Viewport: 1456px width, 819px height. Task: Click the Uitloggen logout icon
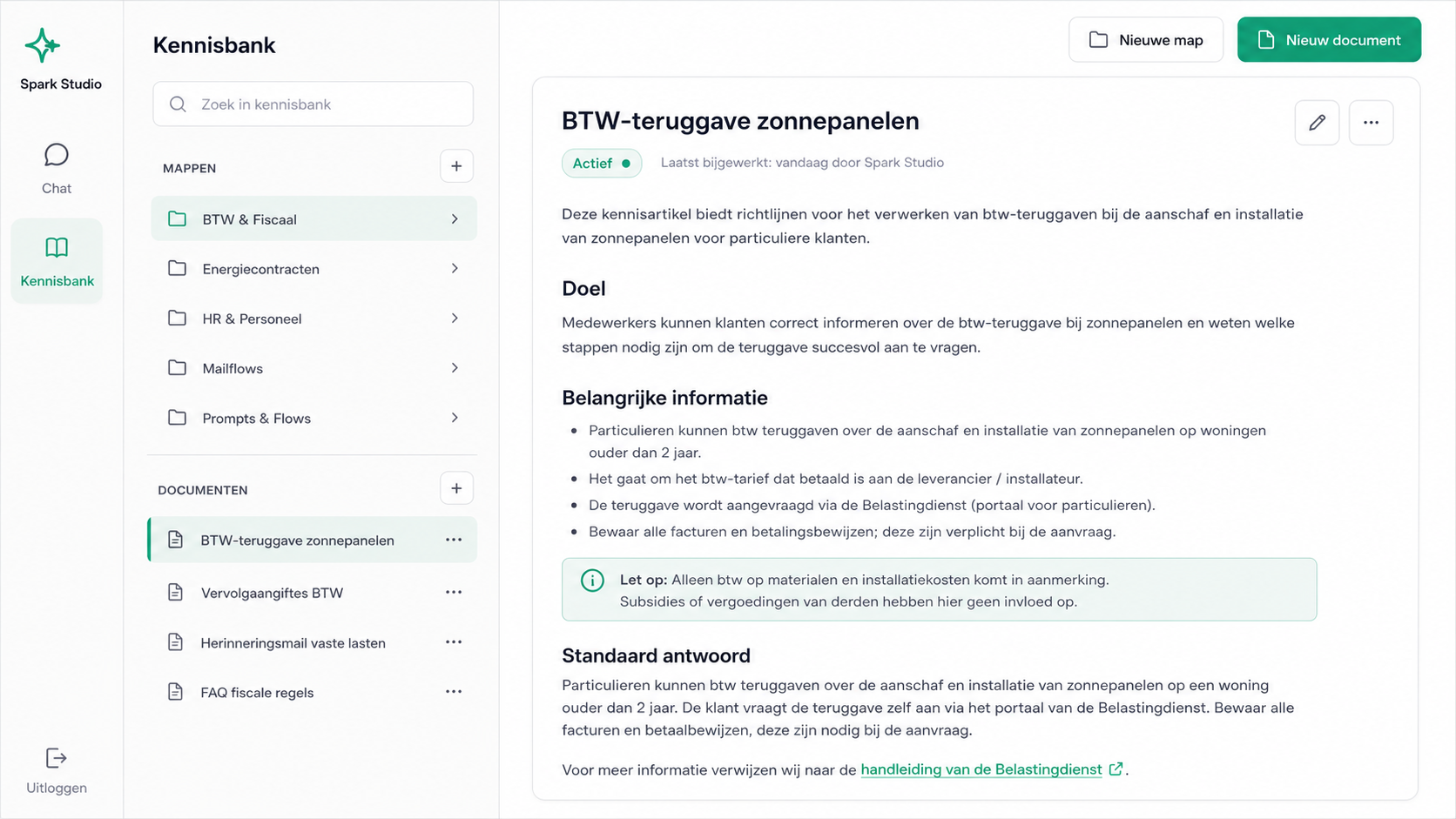click(57, 758)
